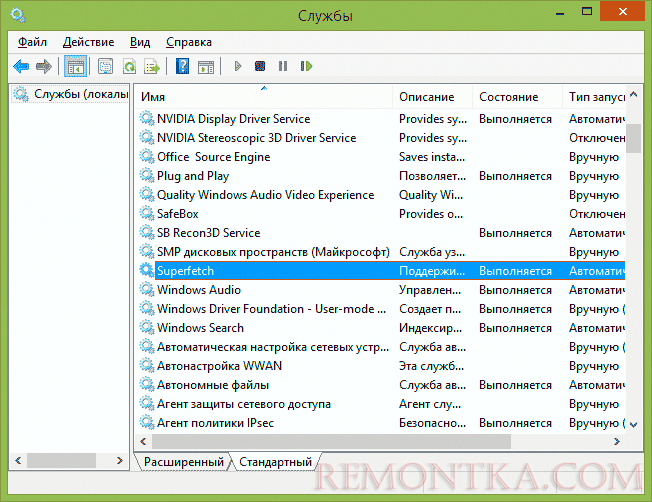Click the list's vertical scrollbar up arrow
Image resolution: width=652 pixels, height=502 pixels.
(633, 94)
